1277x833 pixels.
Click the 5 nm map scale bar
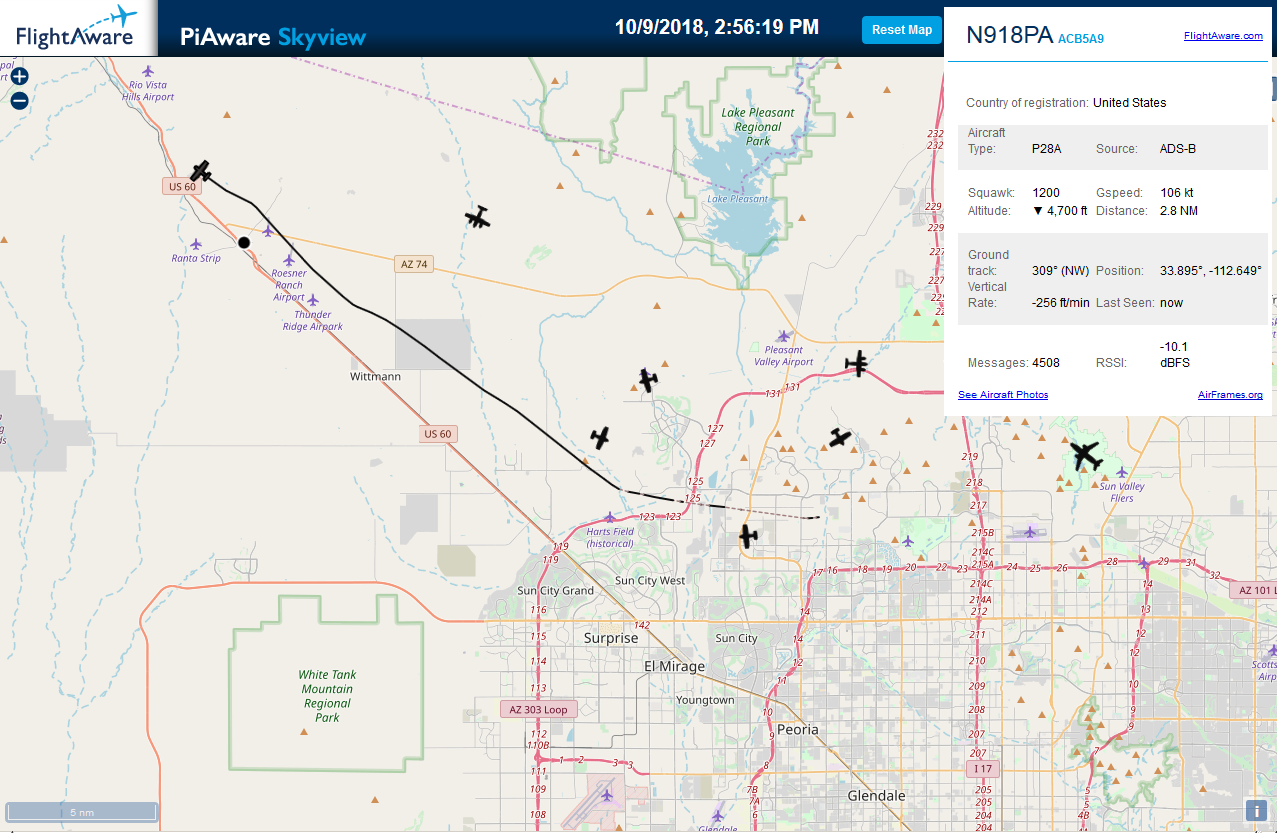coord(82,812)
